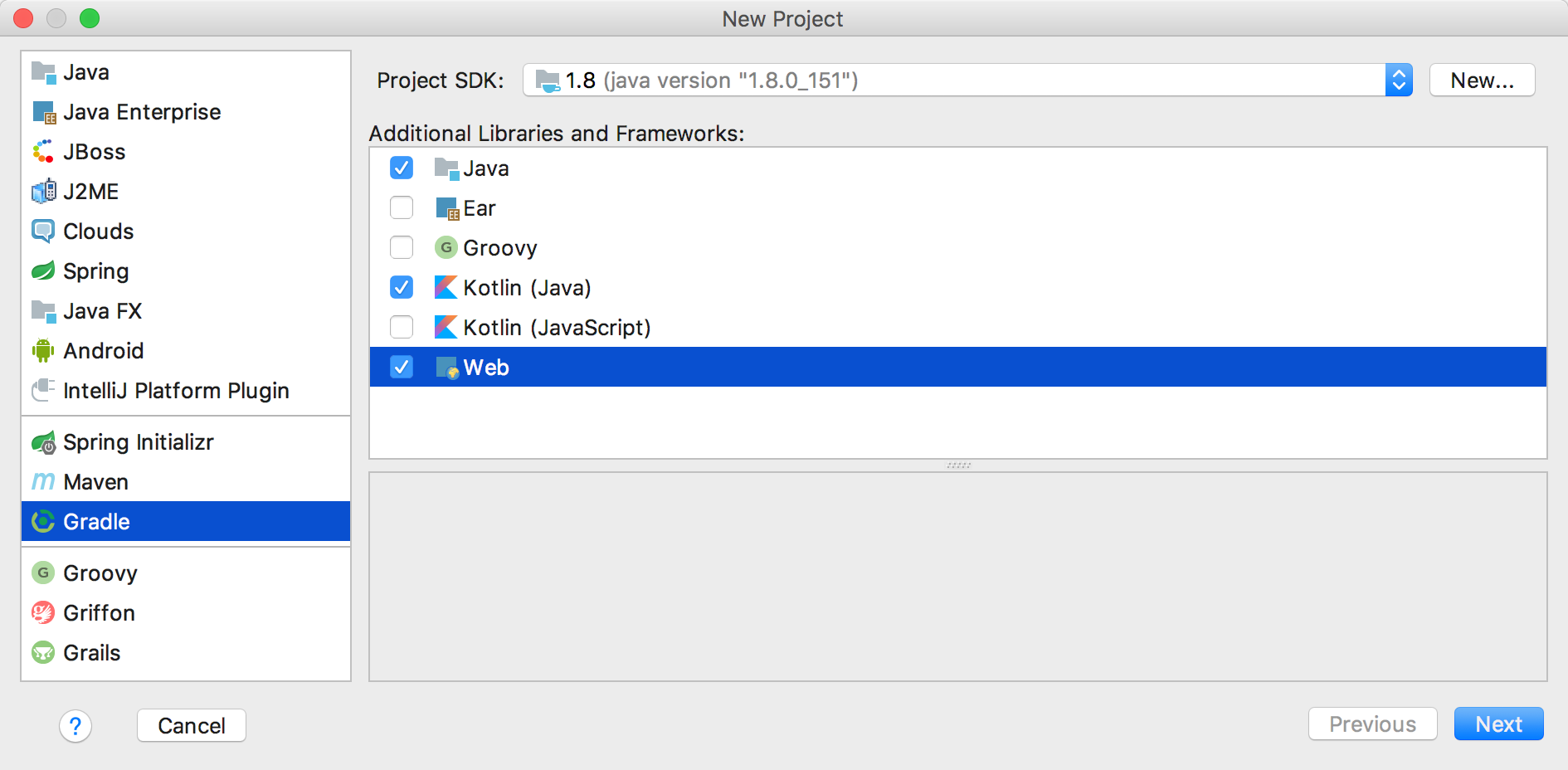Uncheck the Web framework checkbox

(402, 368)
